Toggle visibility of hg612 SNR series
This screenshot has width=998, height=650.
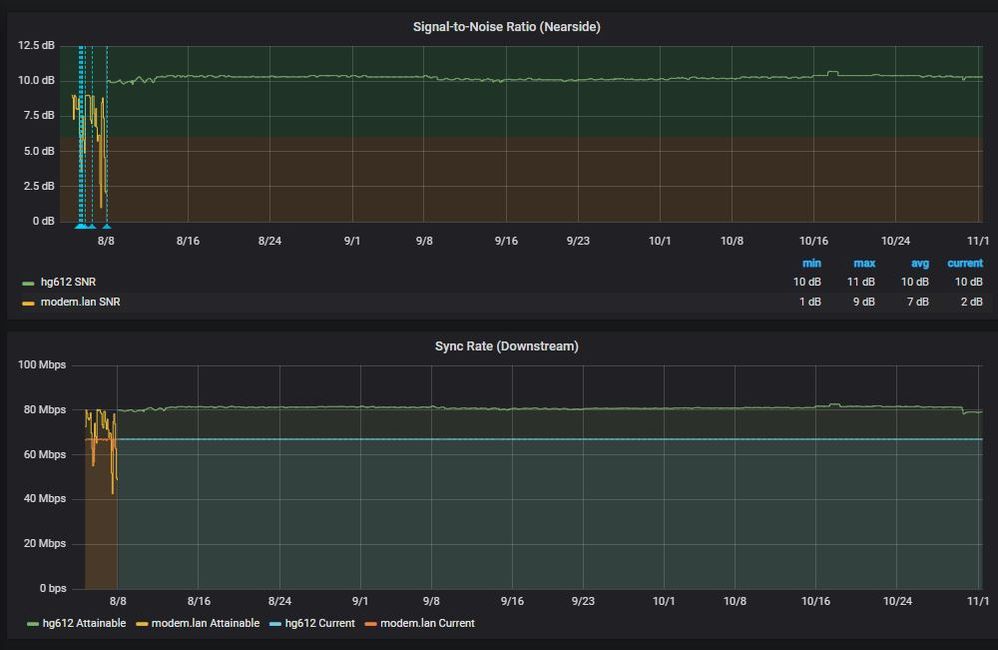(68, 282)
